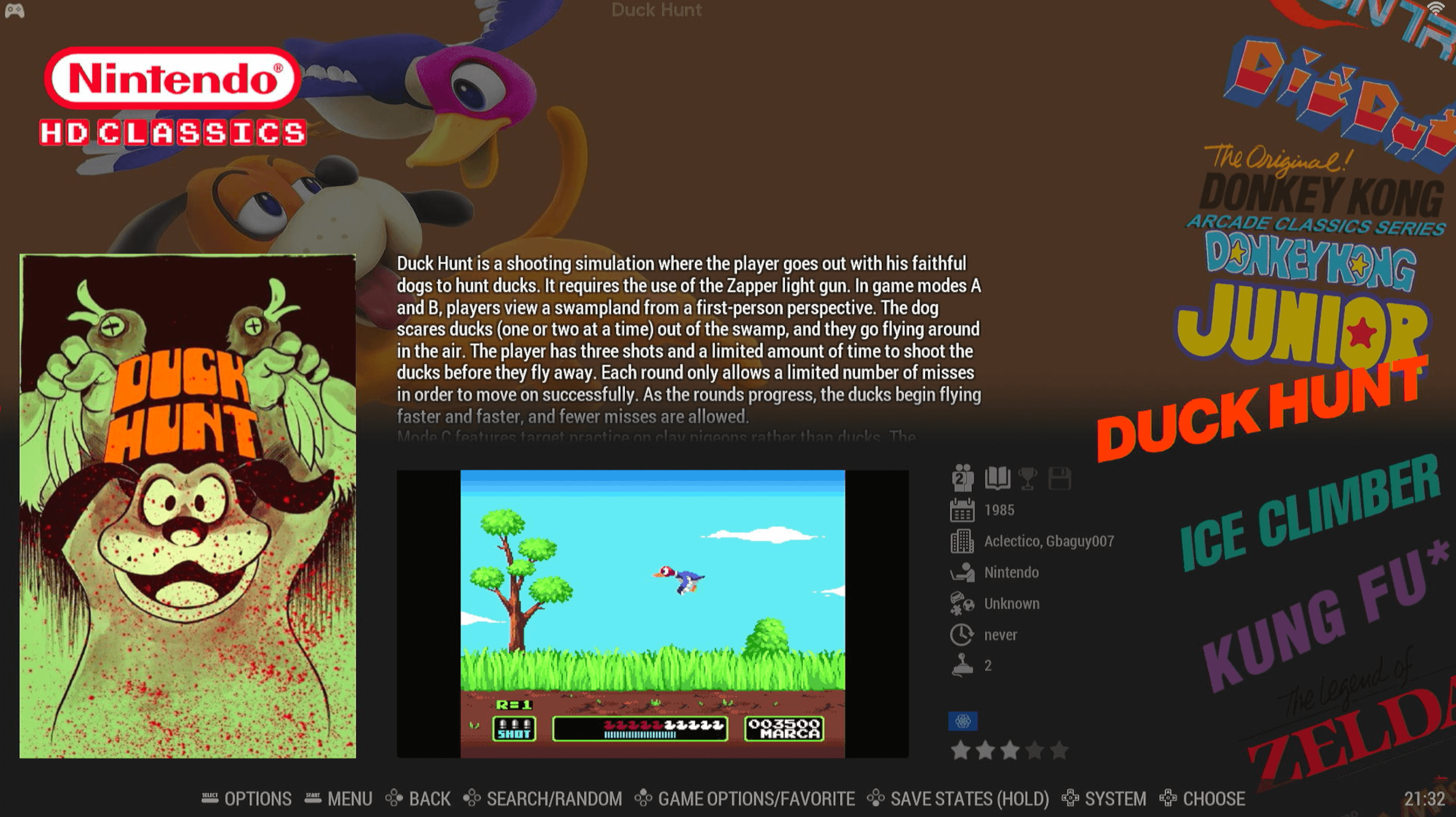1456x817 pixels.
Task: Click the Duck Hunt title at top
Action: tap(656, 9)
